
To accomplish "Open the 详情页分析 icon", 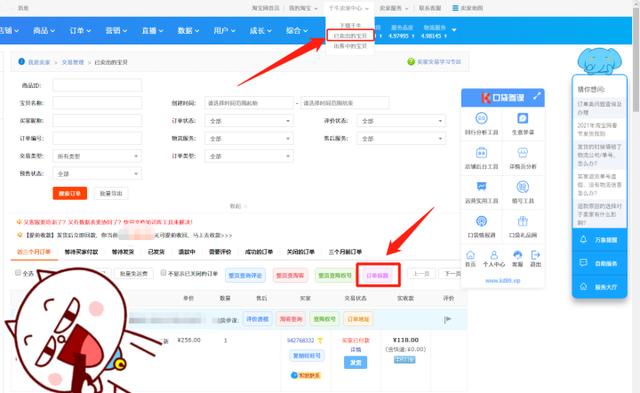I will (x=523, y=153).
